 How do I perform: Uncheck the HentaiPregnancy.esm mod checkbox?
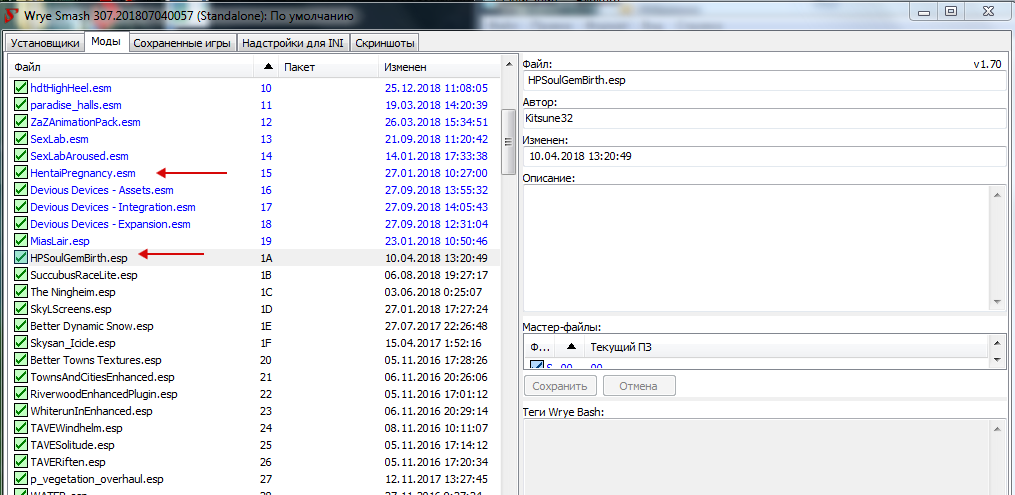(x=21, y=173)
